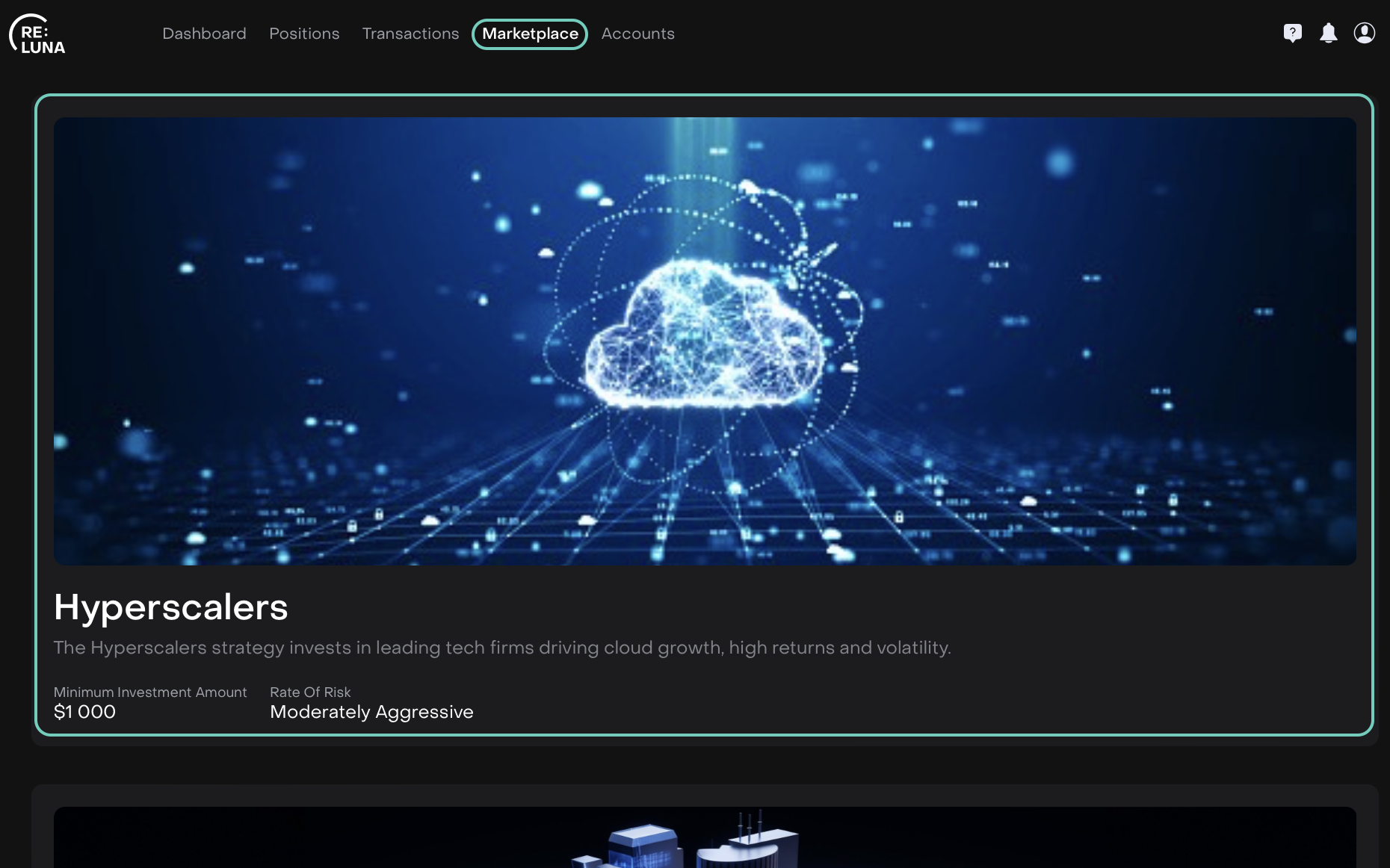The height and width of the screenshot is (868, 1390).
Task: Select the Marketplace tab
Action: click(530, 34)
